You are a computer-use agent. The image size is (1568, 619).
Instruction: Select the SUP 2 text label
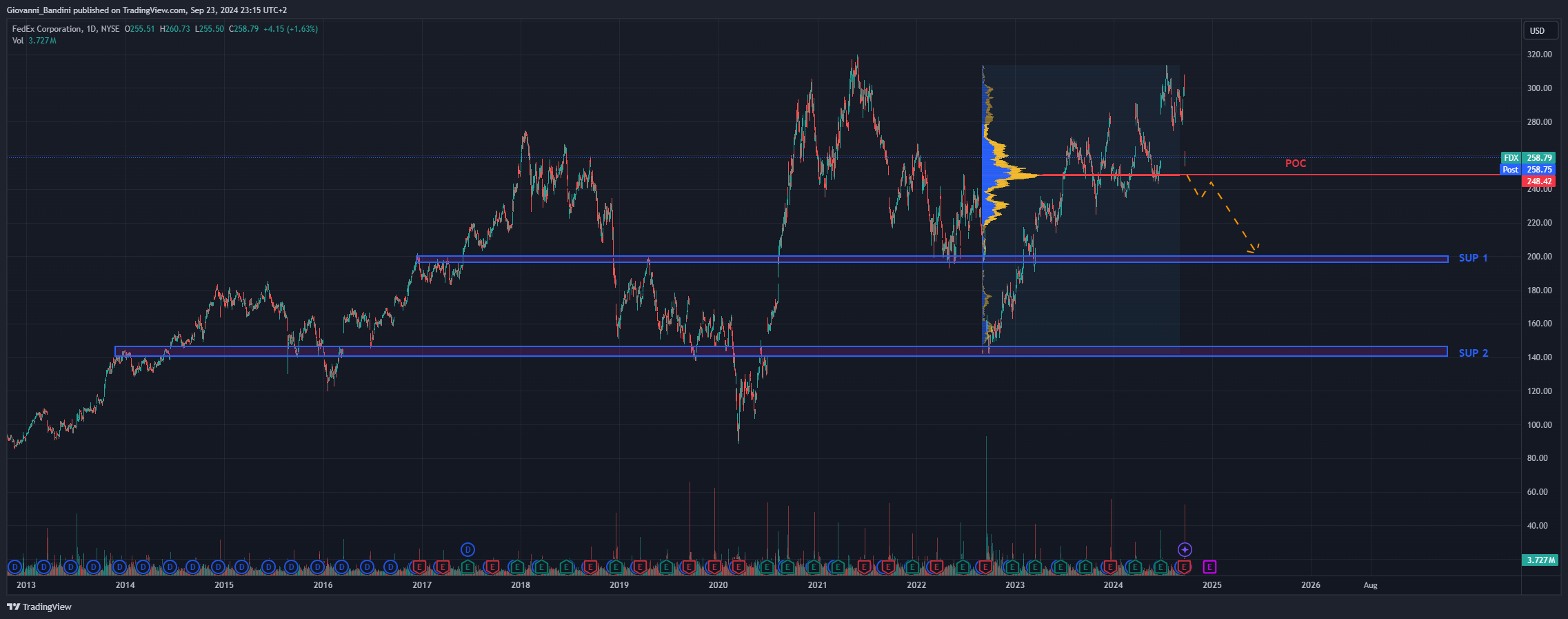click(x=1473, y=353)
